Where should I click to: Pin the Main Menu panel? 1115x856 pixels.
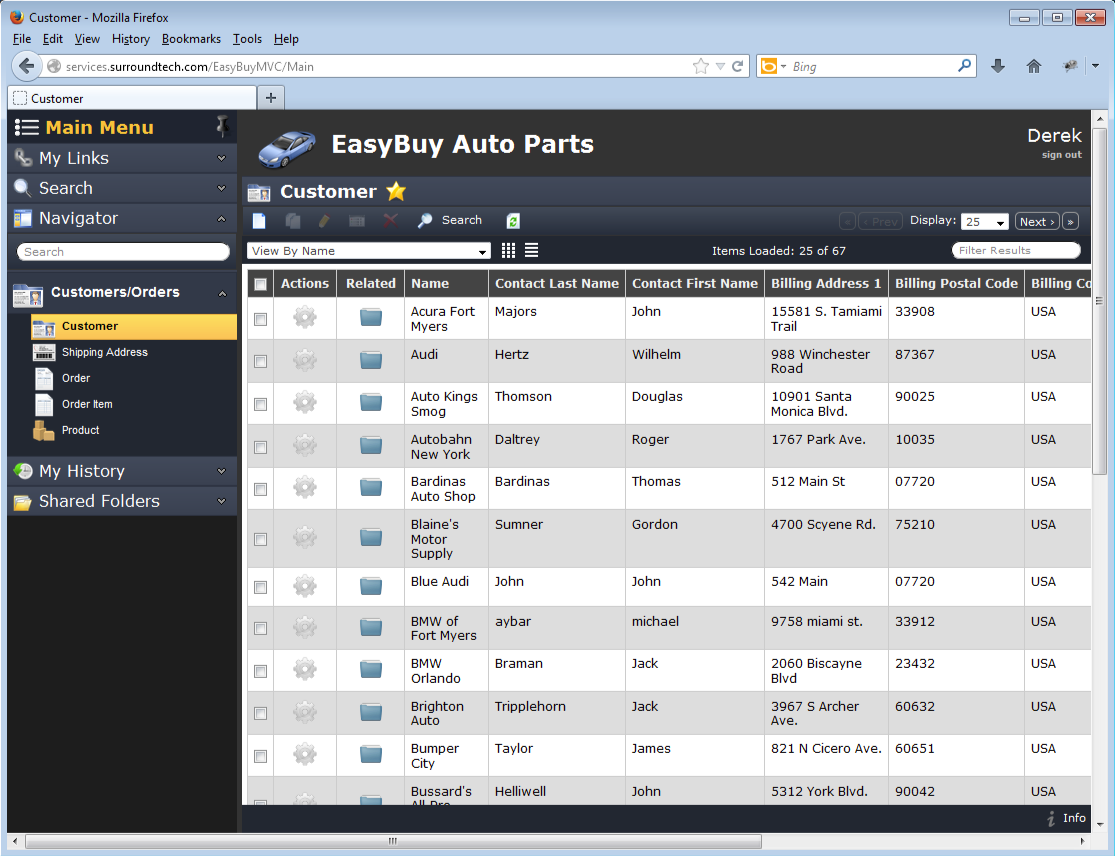[222, 127]
